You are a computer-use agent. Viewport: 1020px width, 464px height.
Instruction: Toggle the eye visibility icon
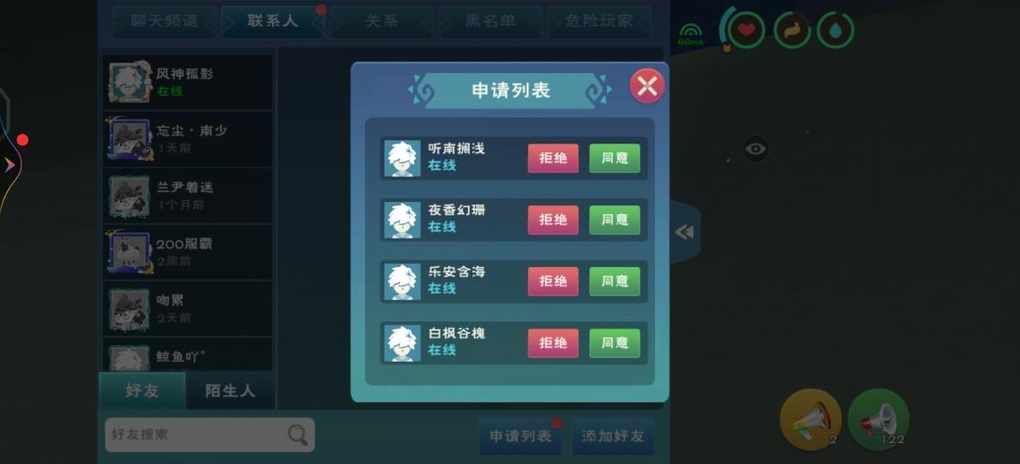(755, 149)
